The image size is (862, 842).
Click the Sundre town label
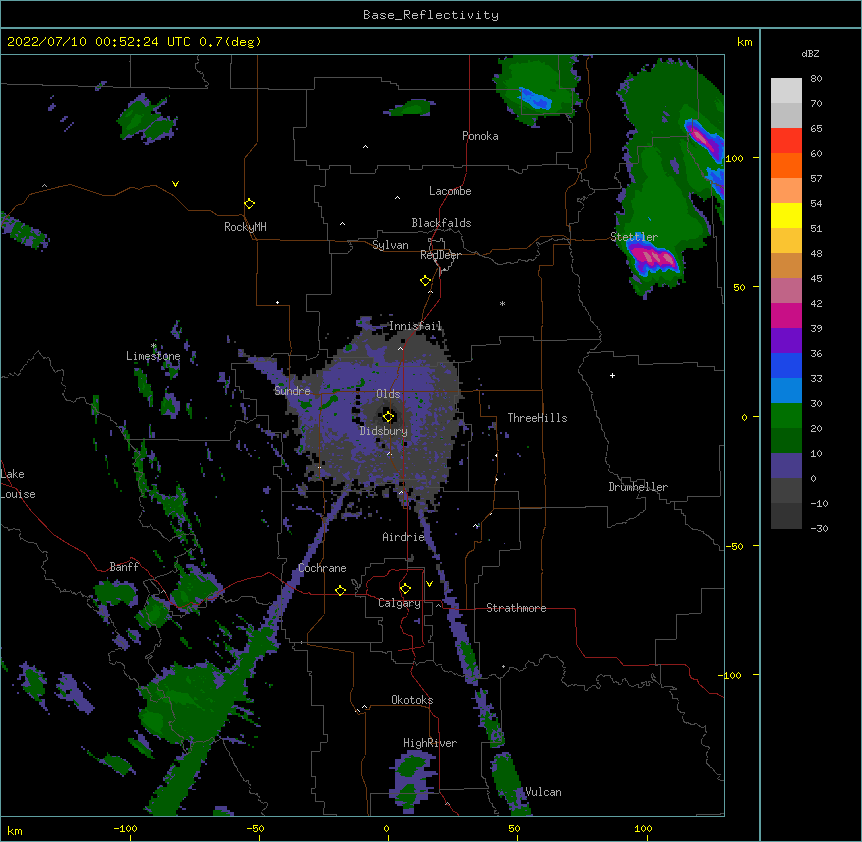(x=292, y=391)
